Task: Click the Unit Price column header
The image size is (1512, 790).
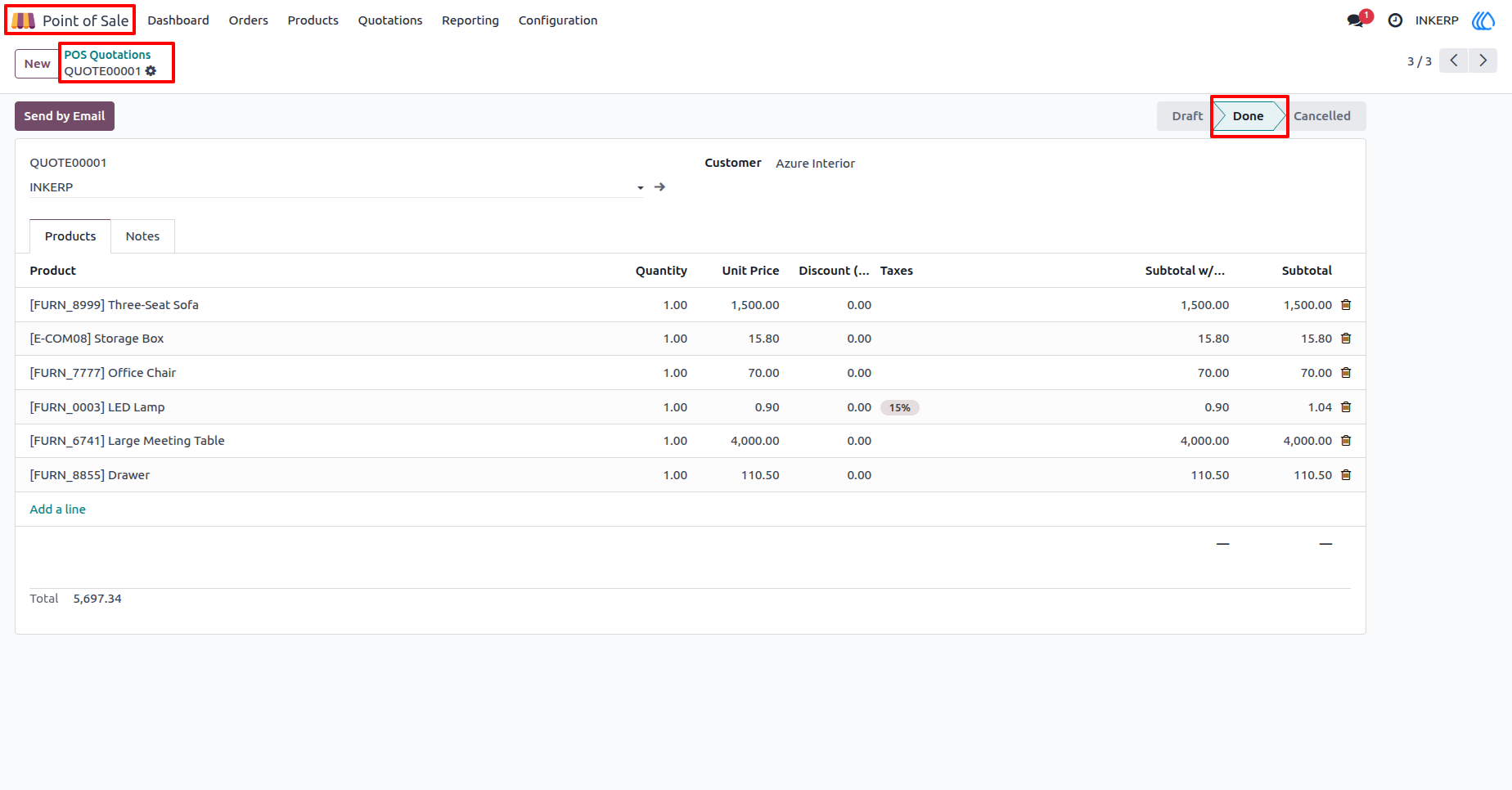Action: click(750, 271)
